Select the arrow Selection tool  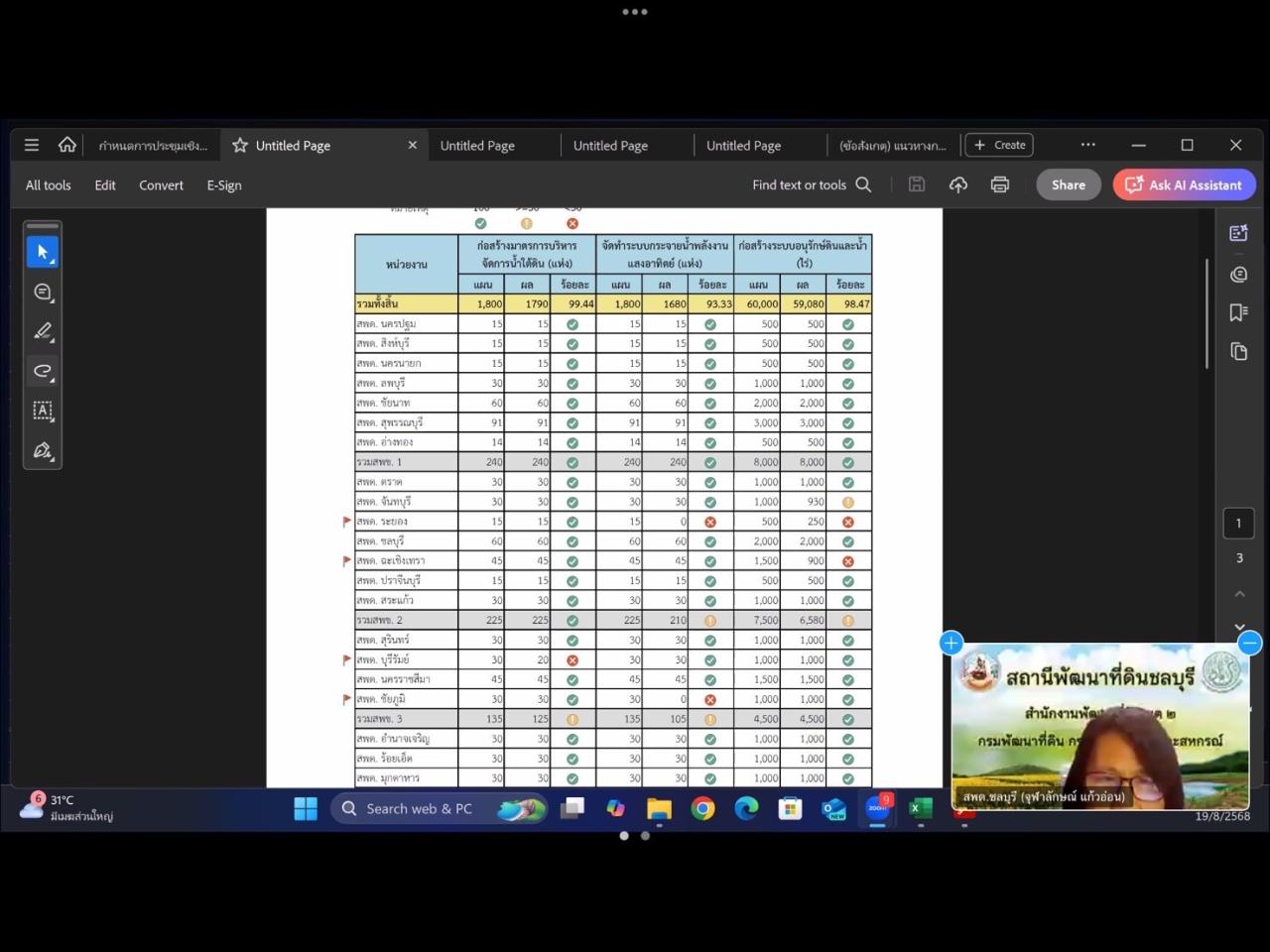(43, 252)
